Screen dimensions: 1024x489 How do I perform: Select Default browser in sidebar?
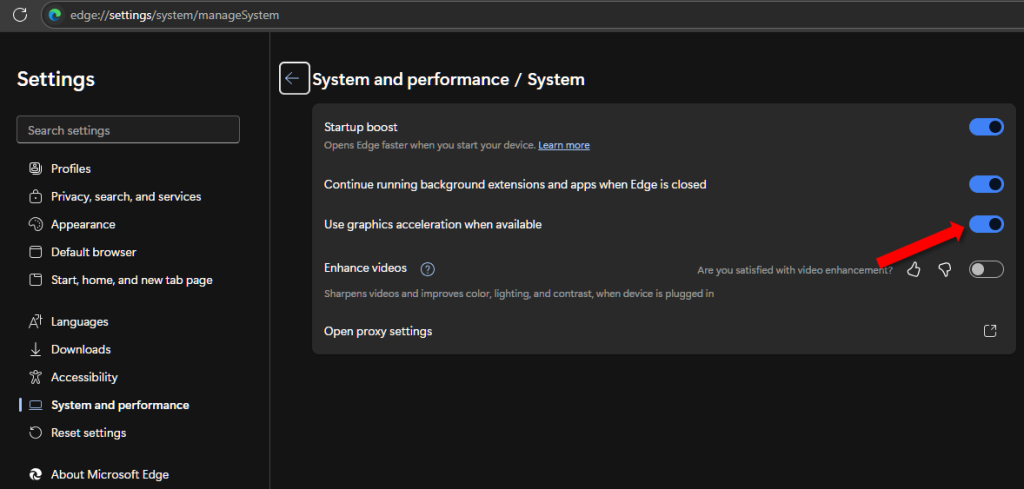(93, 252)
